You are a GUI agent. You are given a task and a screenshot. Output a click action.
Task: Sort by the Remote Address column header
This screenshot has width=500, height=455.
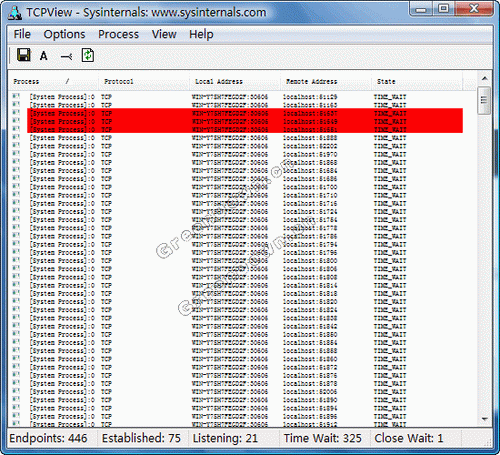(326, 81)
